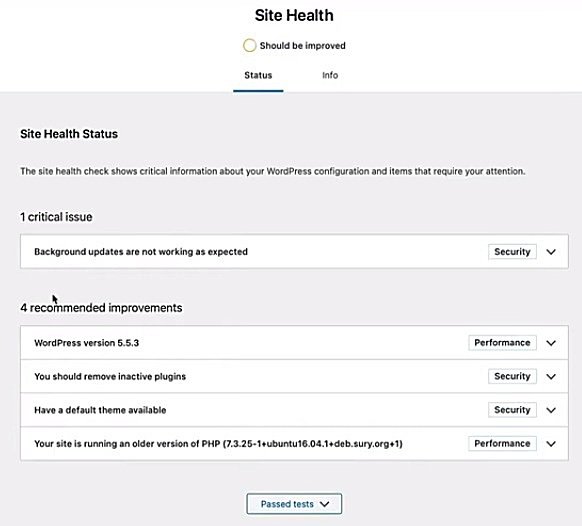The height and width of the screenshot is (526, 582).
Task: Open Have a default theme available item
Action: (100, 410)
